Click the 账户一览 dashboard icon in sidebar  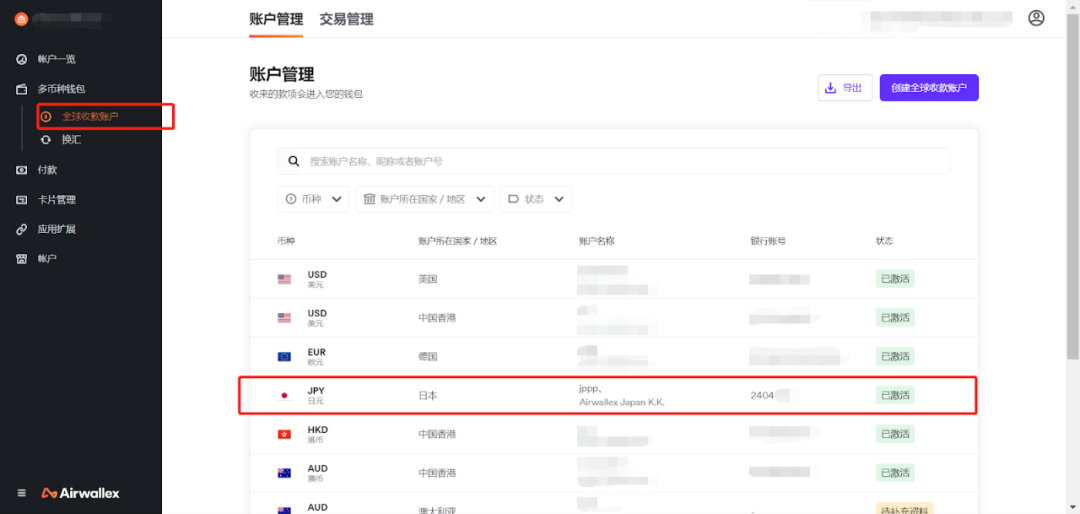pyautogui.click(x=21, y=59)
